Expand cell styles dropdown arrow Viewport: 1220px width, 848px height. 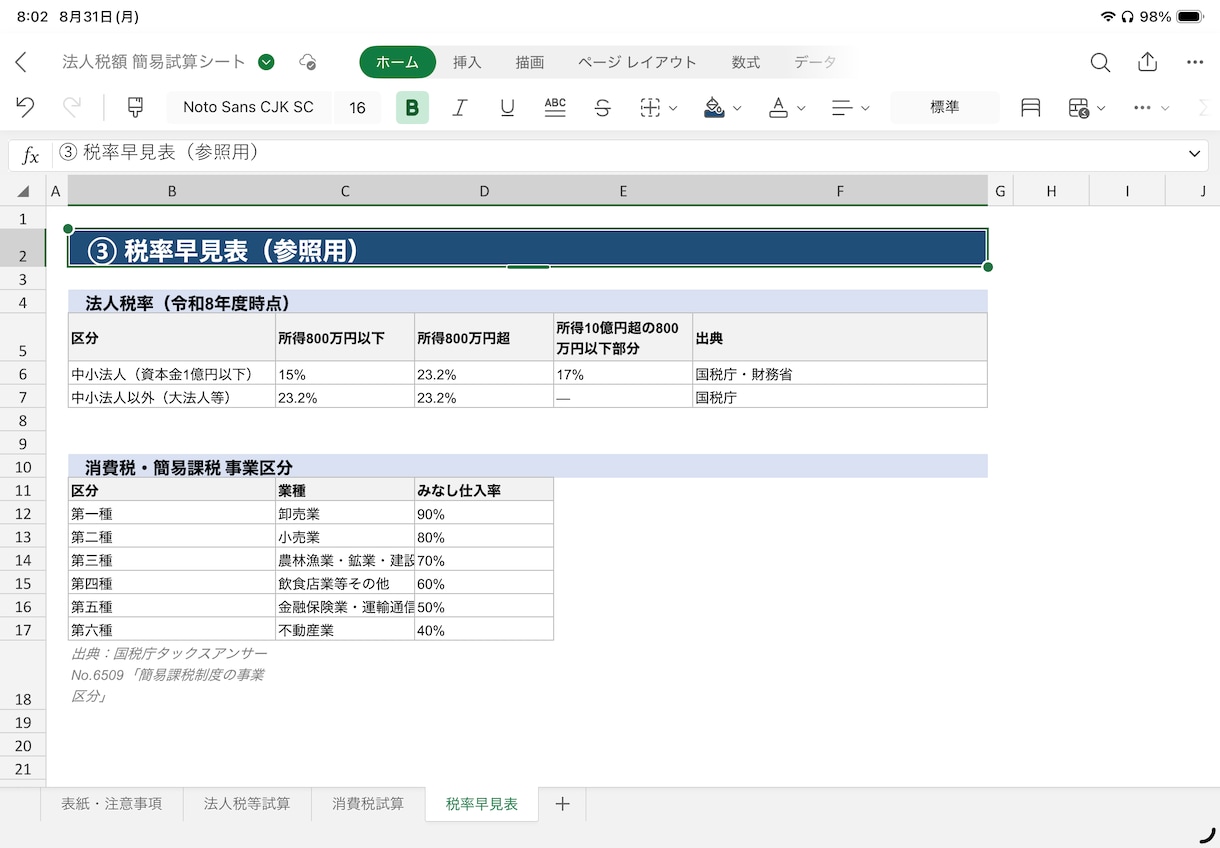pos(1102,108)
